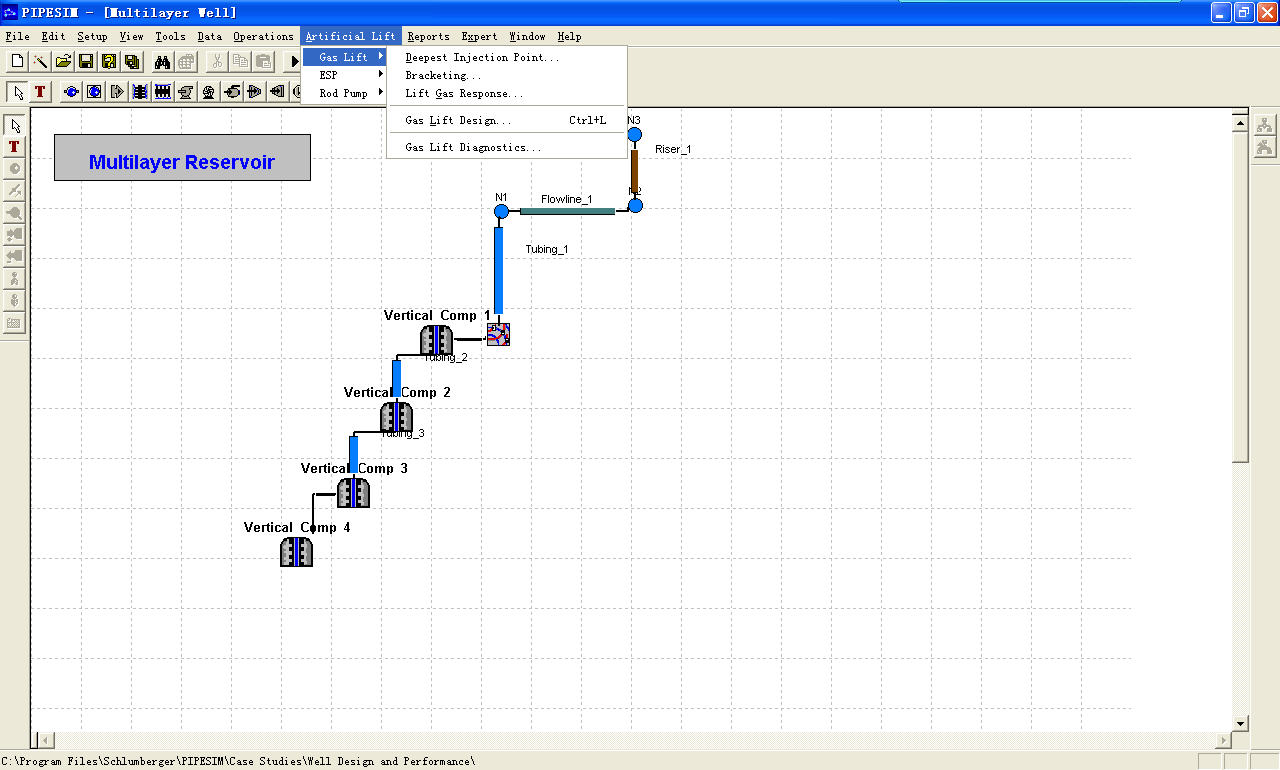
Task: Select the Vertical Comp 1 completion object
Action: click(x=437, y=340)
